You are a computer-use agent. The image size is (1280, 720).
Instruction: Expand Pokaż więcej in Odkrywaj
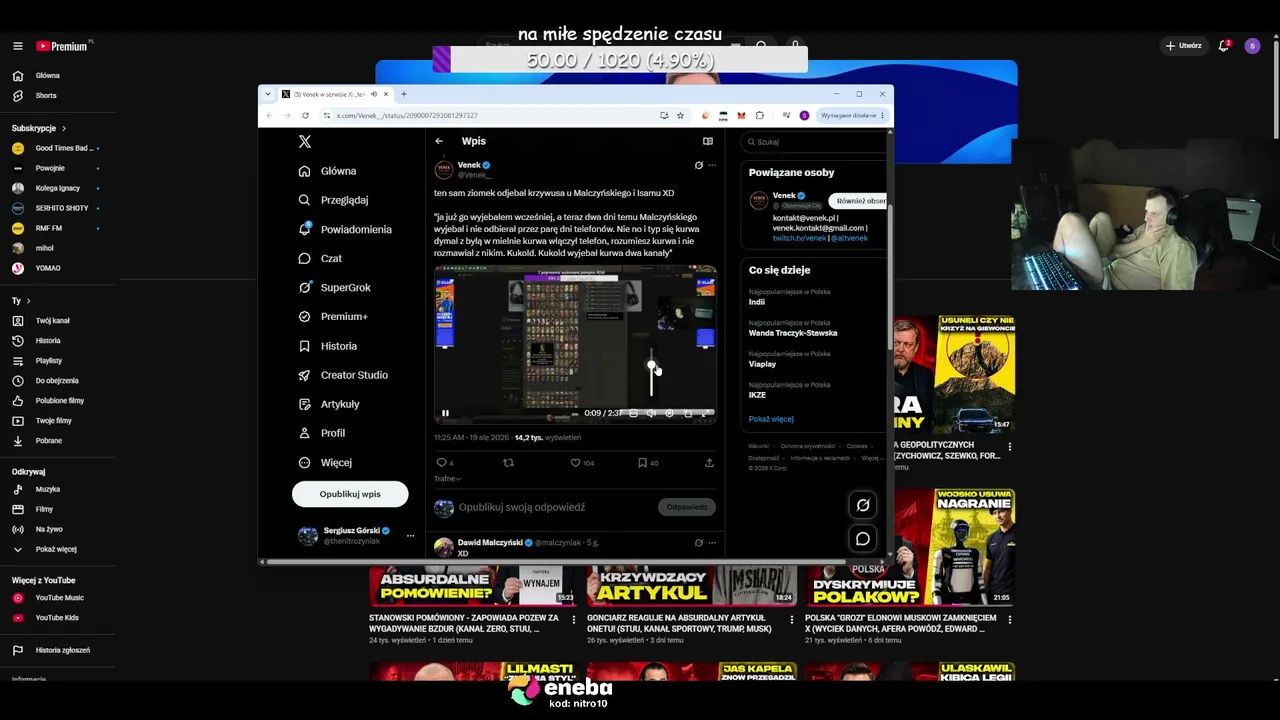47,549
